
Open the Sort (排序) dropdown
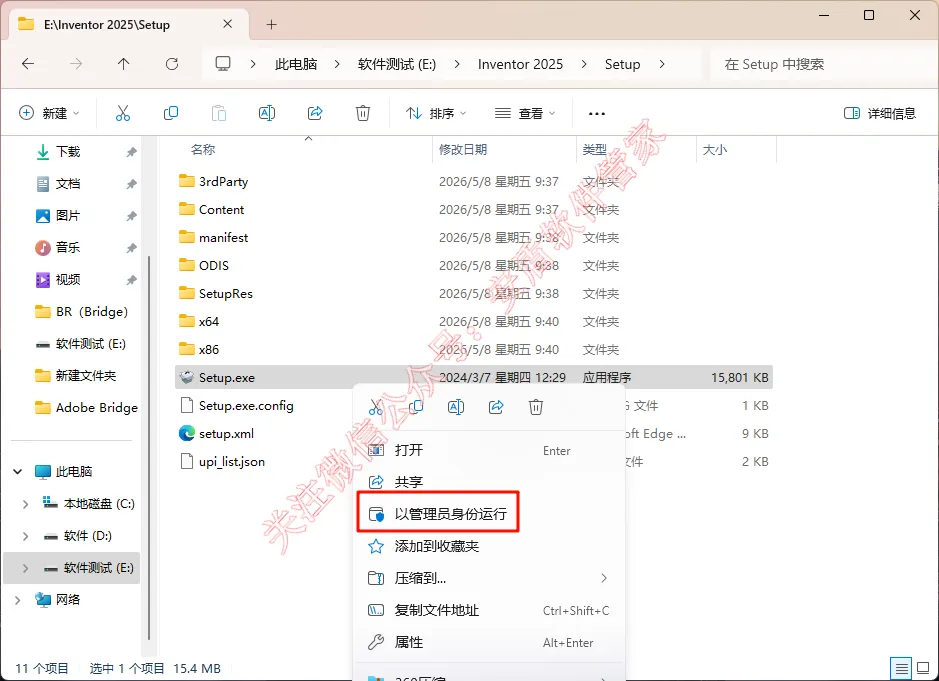[436, 113]
